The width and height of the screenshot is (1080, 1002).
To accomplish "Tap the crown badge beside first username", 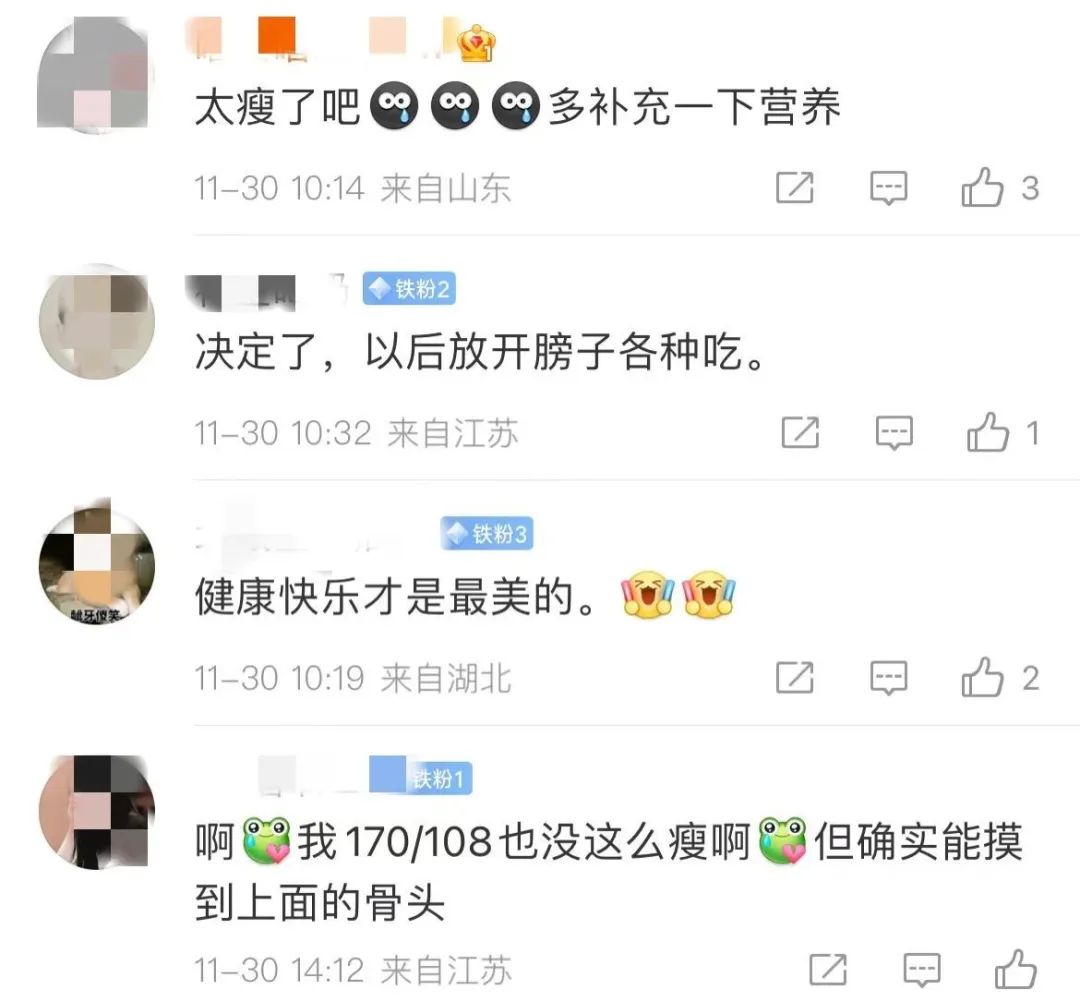I will pyautogui.click(x=477, y=42).
